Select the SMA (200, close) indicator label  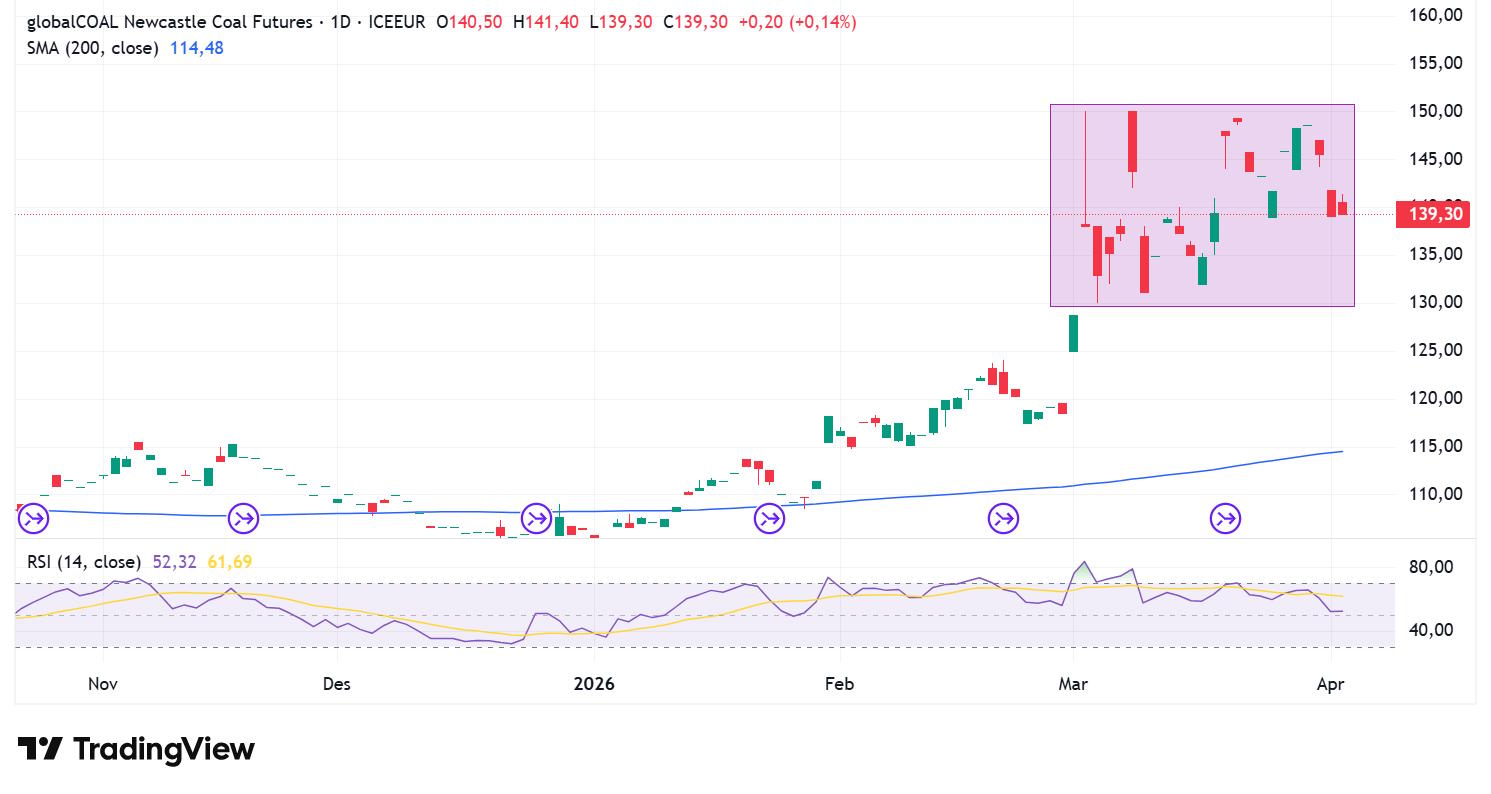(x=93, y=48)
